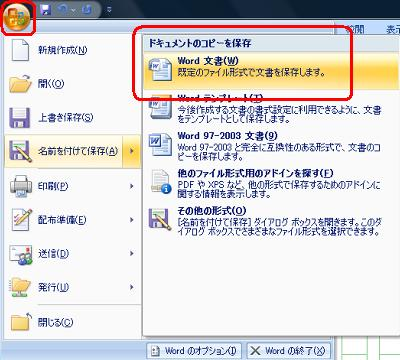
Task: Choose Word 97-2003 文書(9) option
Action: point(272,146)
